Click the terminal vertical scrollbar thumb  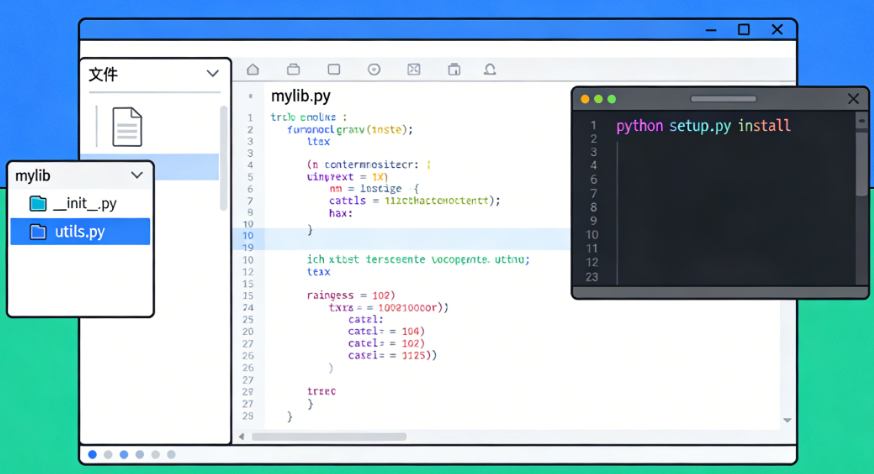pyautogui.click(x=862, y=163)
